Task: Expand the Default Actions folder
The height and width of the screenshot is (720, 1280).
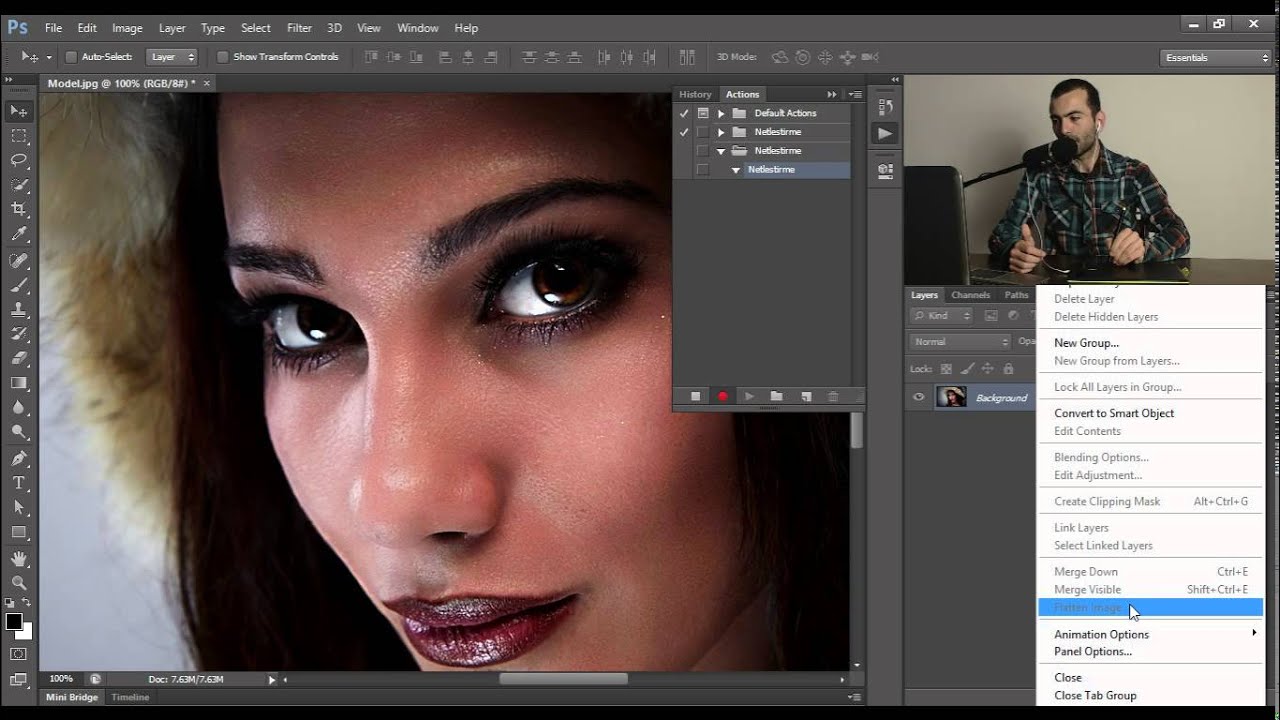Action: 721,114
